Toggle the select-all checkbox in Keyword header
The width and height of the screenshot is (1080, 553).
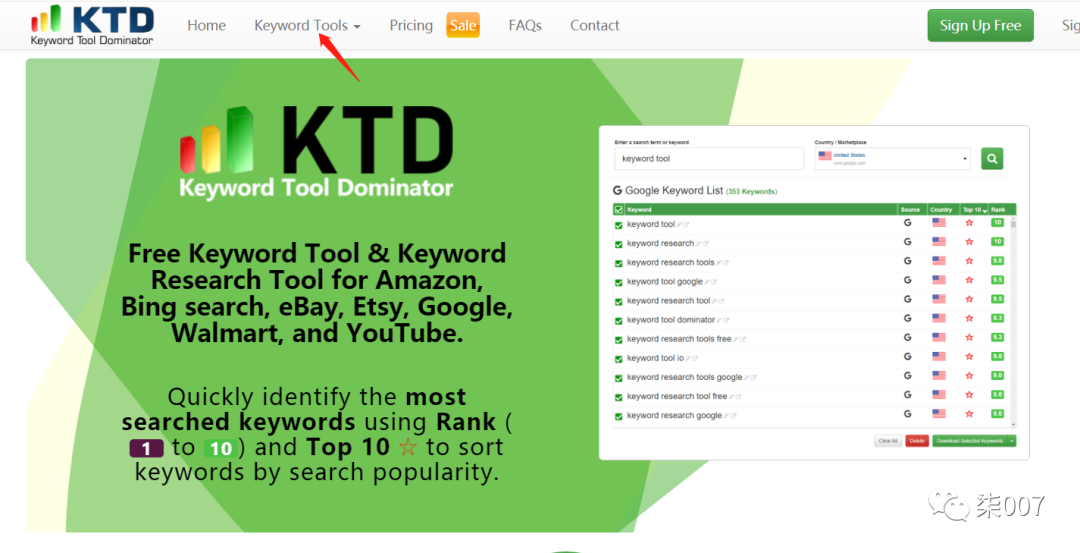pyautogui.click(x=619, y=209)
